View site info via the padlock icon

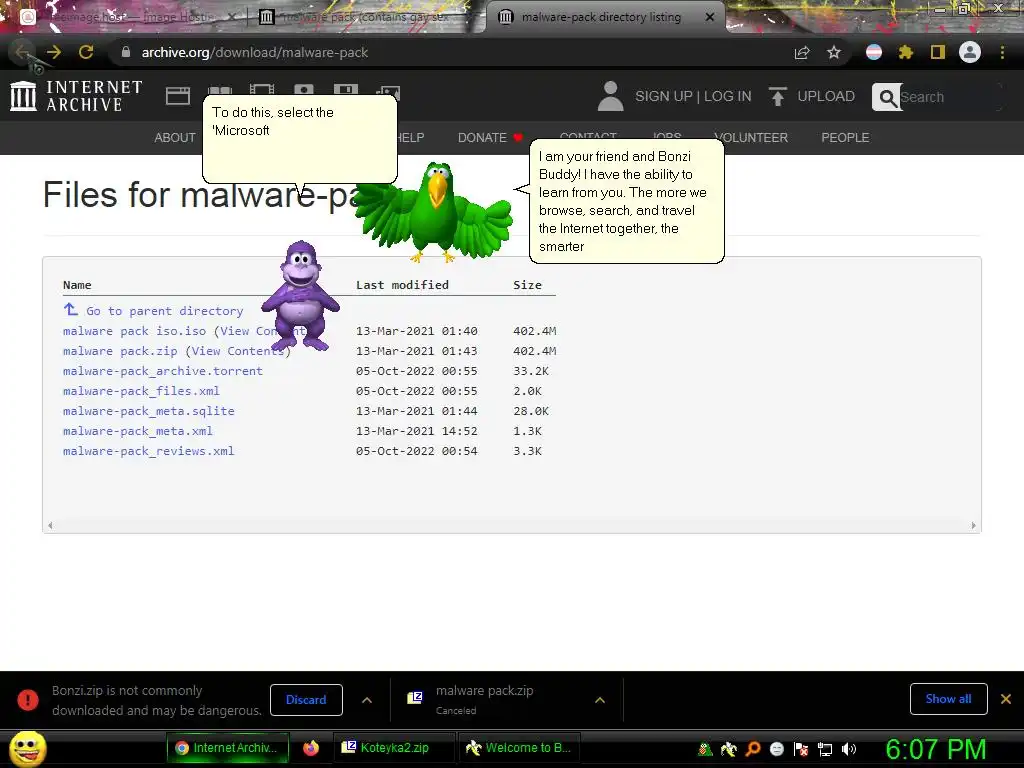126,52
